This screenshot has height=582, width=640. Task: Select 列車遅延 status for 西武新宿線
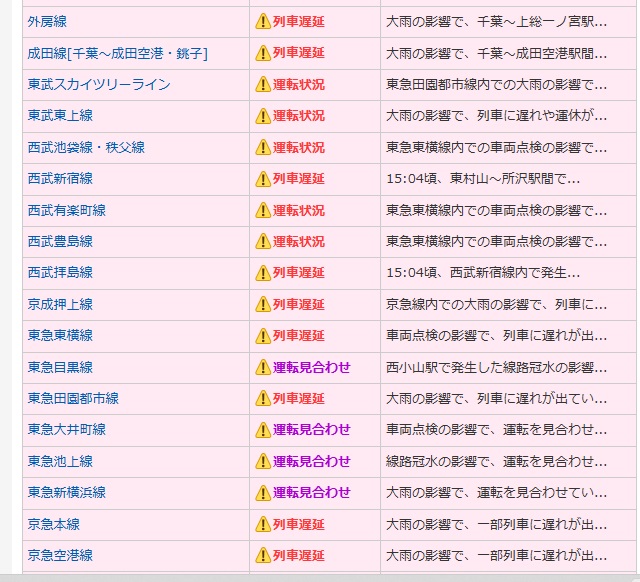point(299,179)
